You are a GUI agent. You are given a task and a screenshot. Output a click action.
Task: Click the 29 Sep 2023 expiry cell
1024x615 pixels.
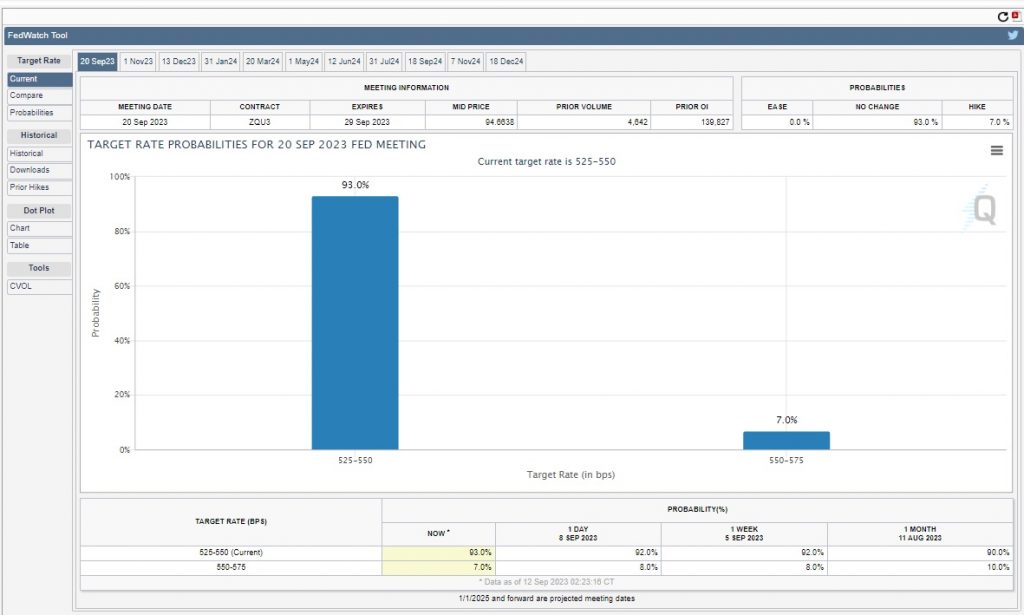pos(367,122)
